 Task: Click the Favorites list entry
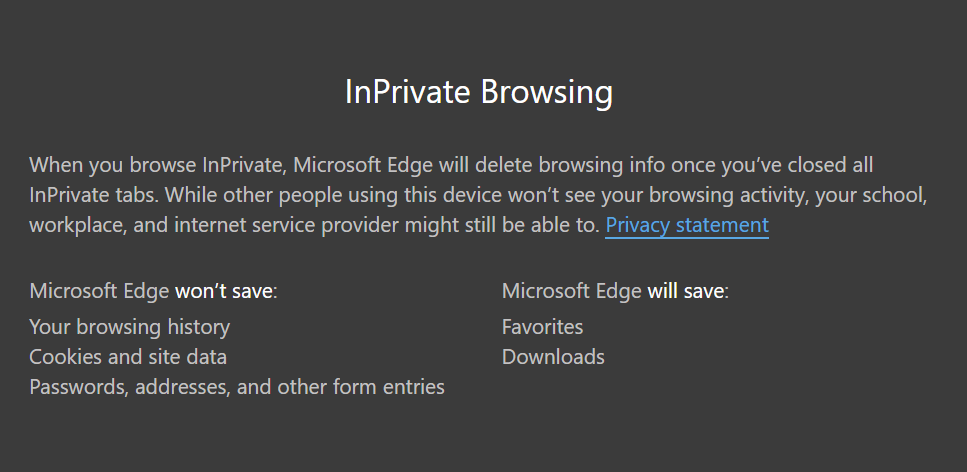542,327
